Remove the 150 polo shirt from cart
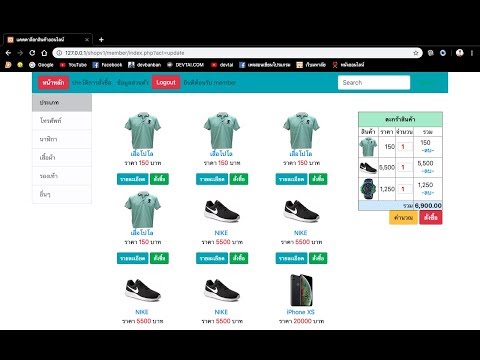Viewport: 480px width, 360px height. click(428, 151)
